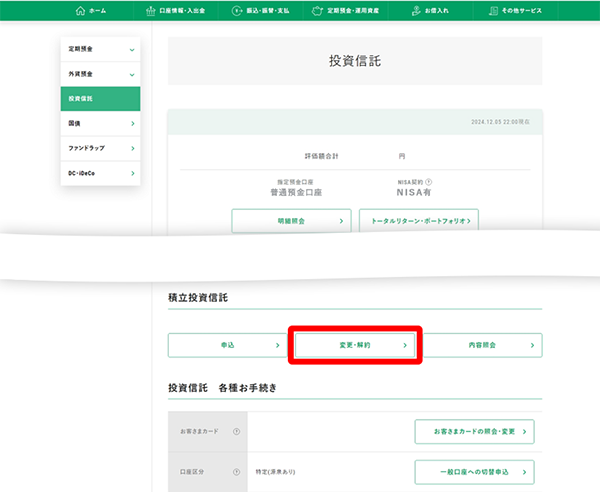Open the 口座情報・入出金 menu
The height and width of the screenshot is (492, 600).
tap(176, 11)
